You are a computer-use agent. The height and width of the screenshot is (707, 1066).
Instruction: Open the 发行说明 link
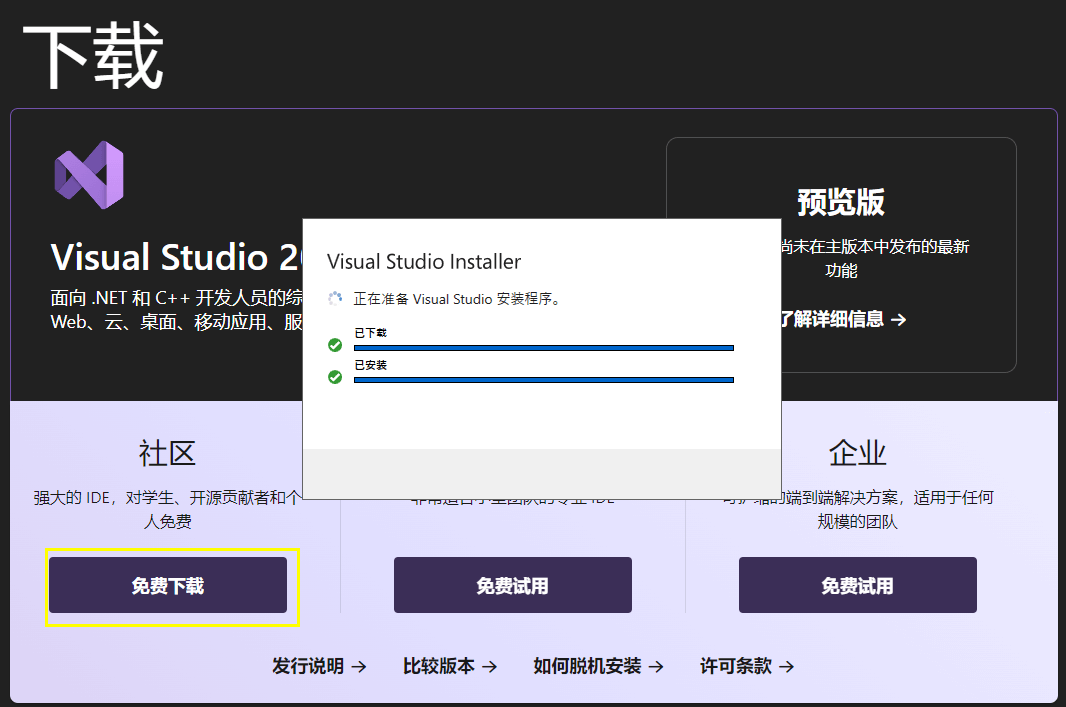click(x=319, y=666)
